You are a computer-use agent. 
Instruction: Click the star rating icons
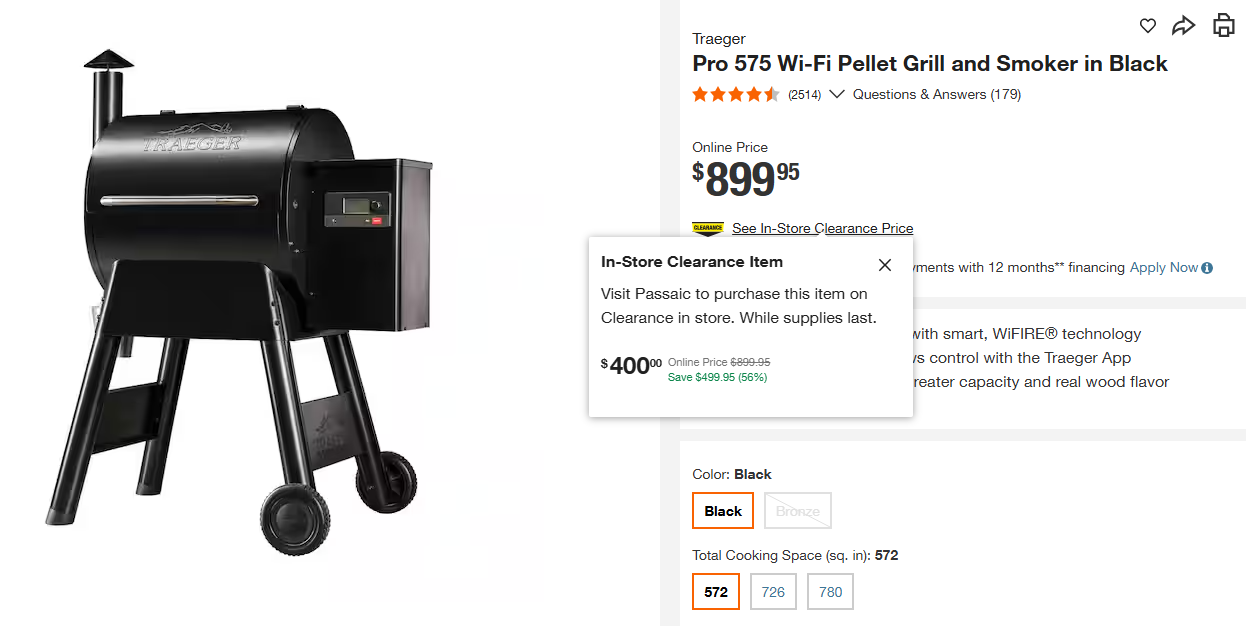736,95
